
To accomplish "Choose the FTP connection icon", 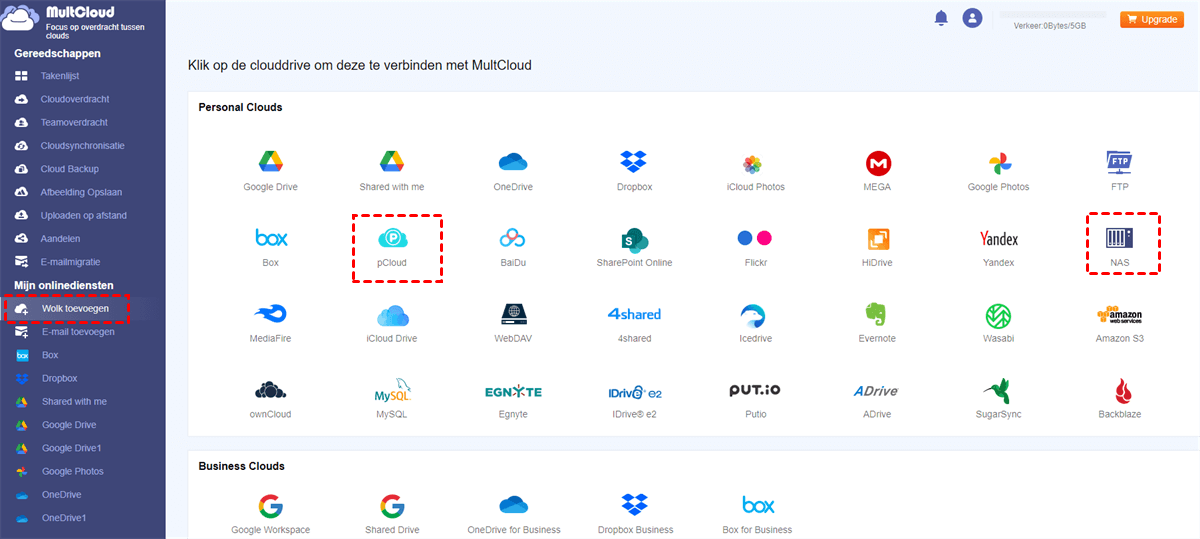I will tap(1119, 162).
